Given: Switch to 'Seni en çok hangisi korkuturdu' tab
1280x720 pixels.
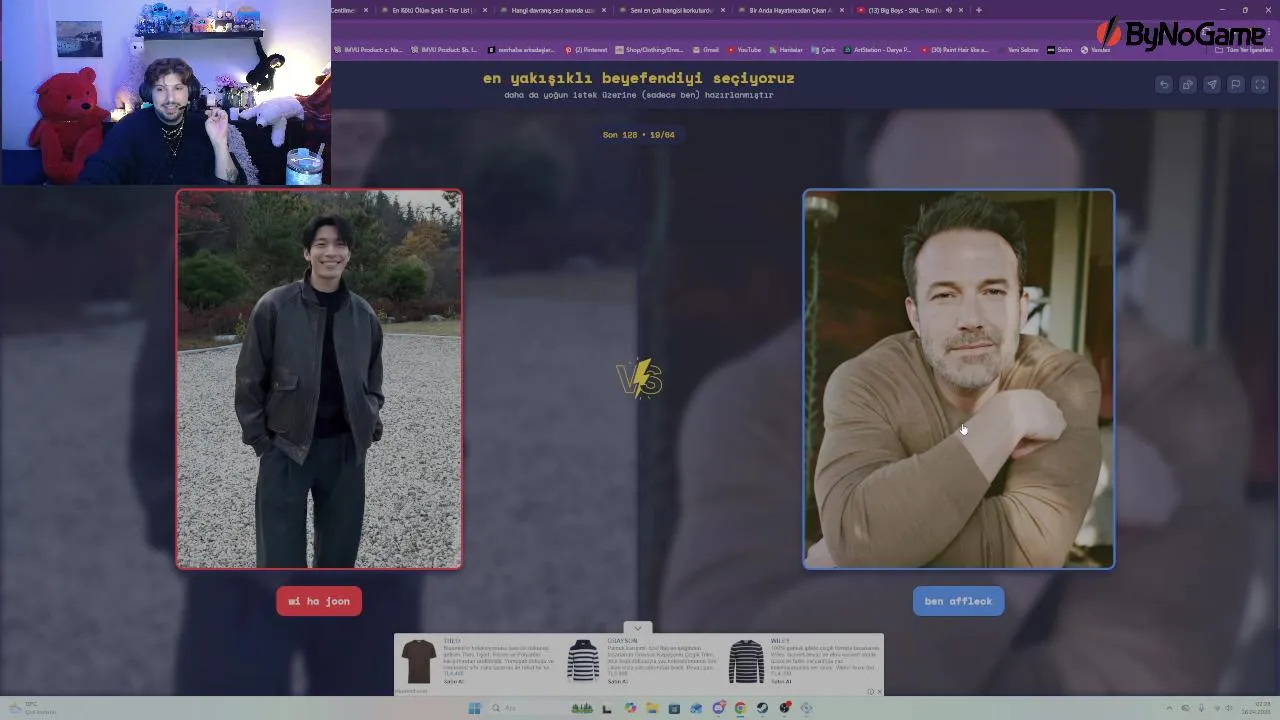Looking at the screenshot, I should point(671,10).
